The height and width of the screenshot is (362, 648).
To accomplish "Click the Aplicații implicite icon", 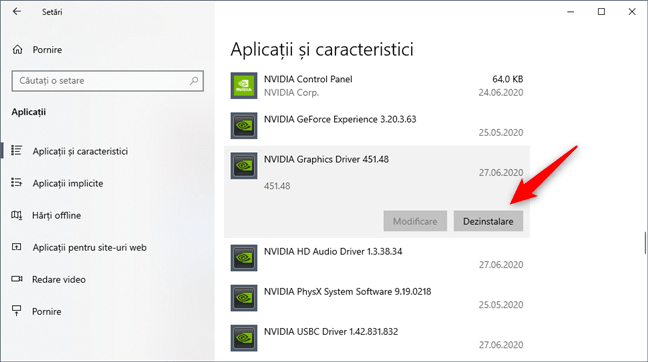I will click(x=17, y=182).
